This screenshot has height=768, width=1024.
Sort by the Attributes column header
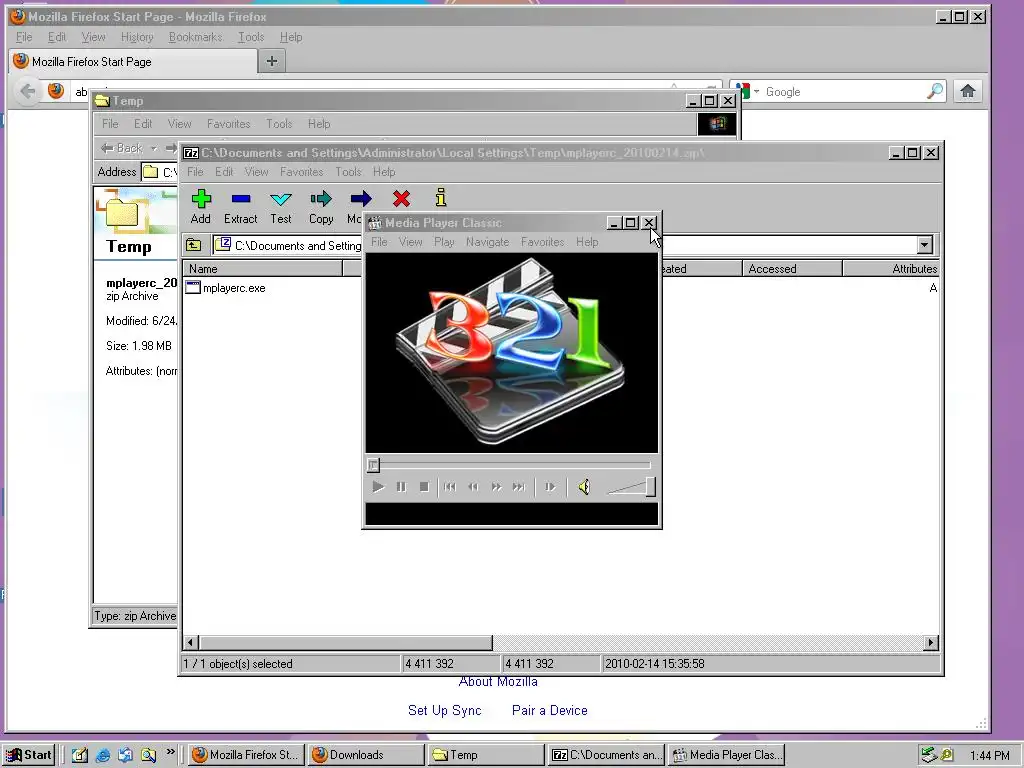pyautogui.click(x=891, y=268)
